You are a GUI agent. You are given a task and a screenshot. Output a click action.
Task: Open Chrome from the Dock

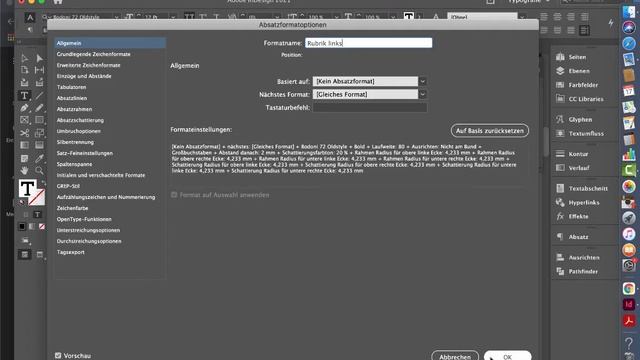click(x=629, y=289)
